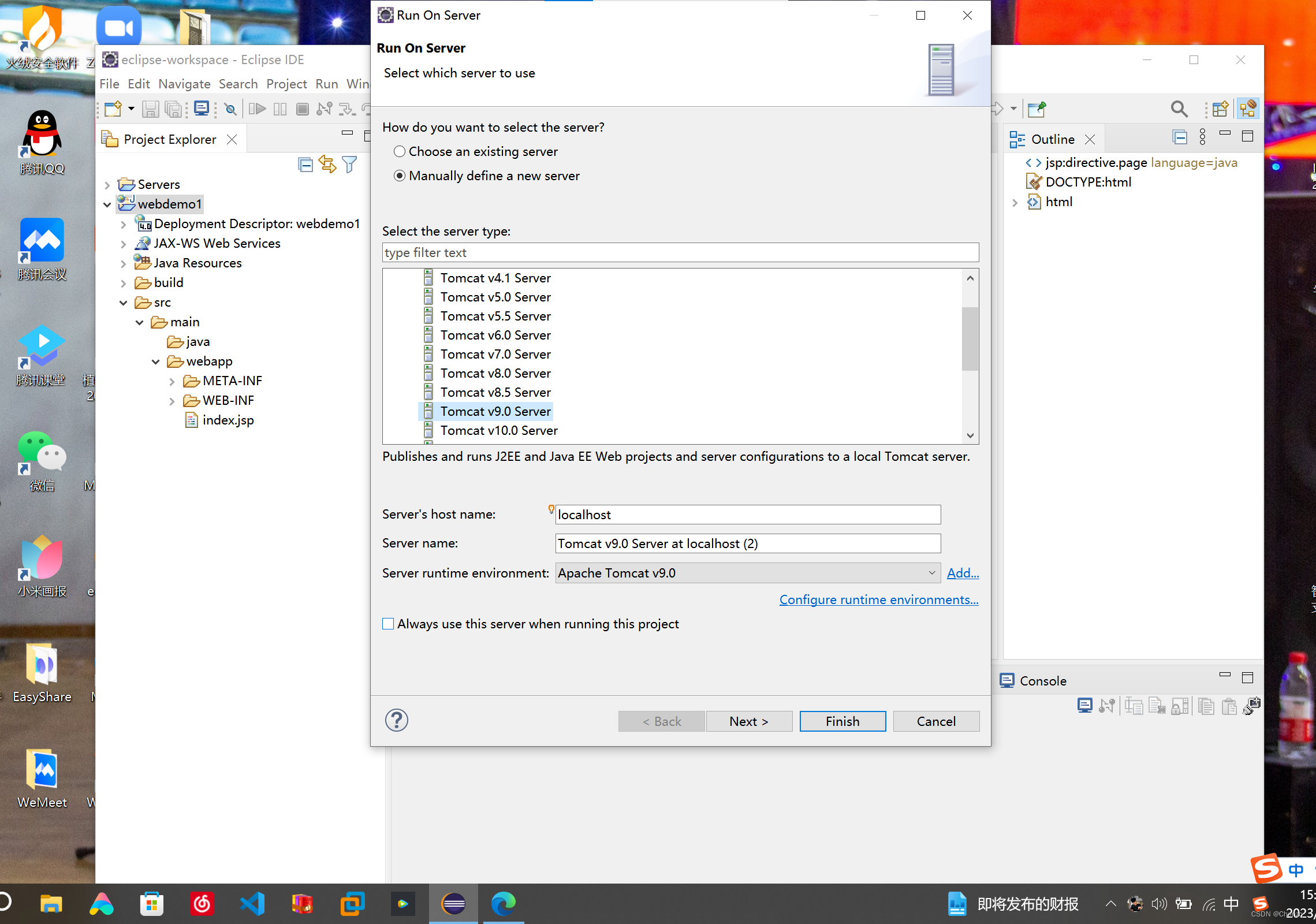The height and width of the screenshot is (924, 1316).
Task: Click the help question mark icon
Action: [x=396, y=720]
